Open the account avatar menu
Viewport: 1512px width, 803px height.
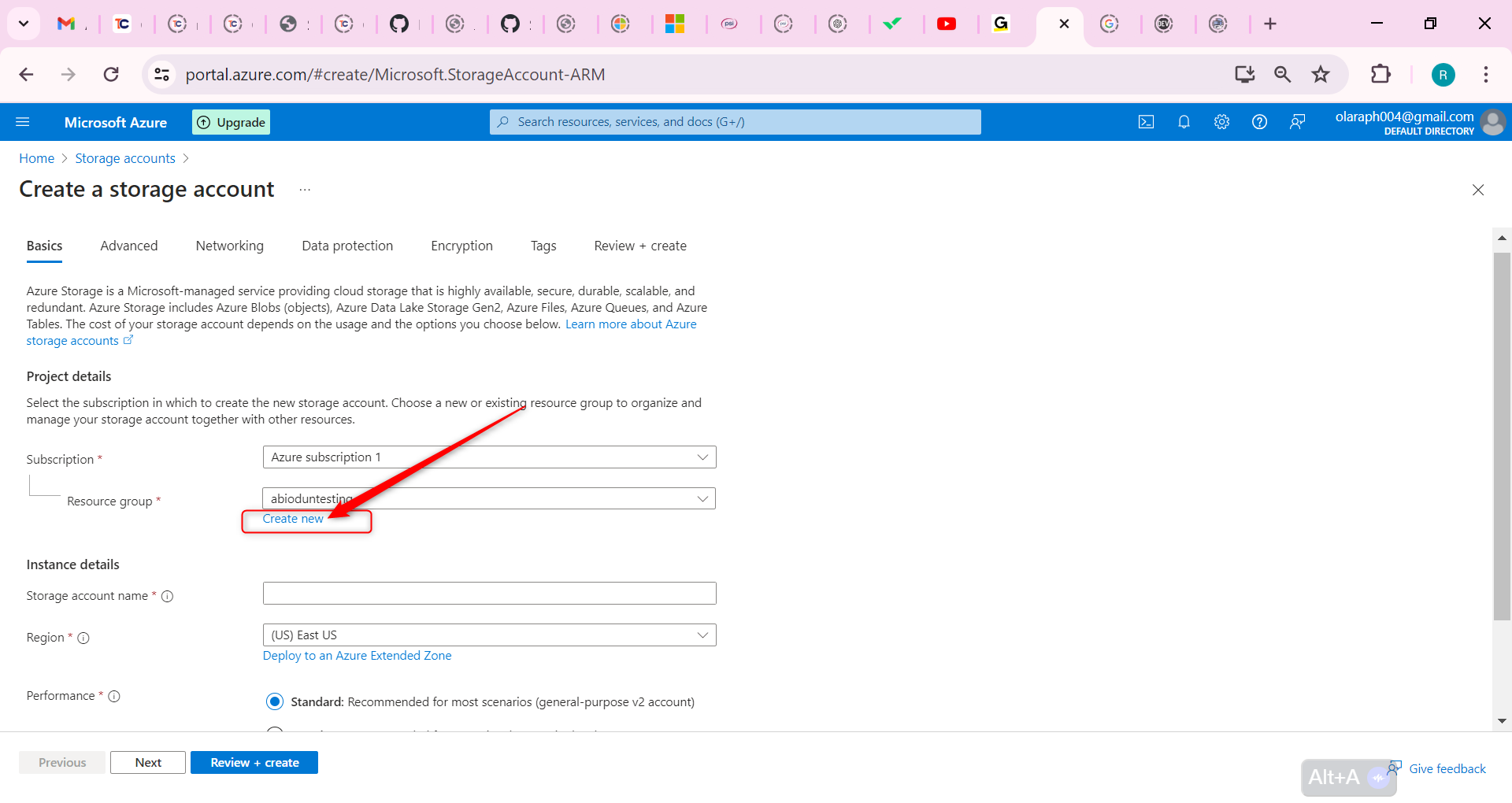click(1492, 122)
